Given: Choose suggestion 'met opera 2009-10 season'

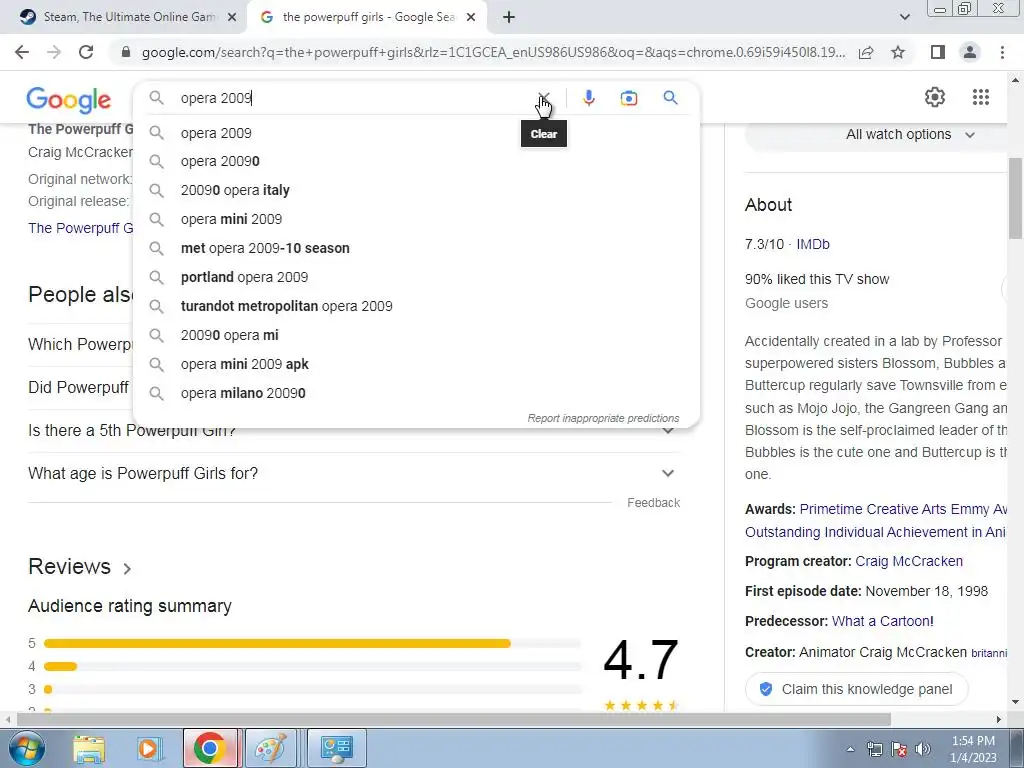Looking at the screenshot, I should pos(416,248).
